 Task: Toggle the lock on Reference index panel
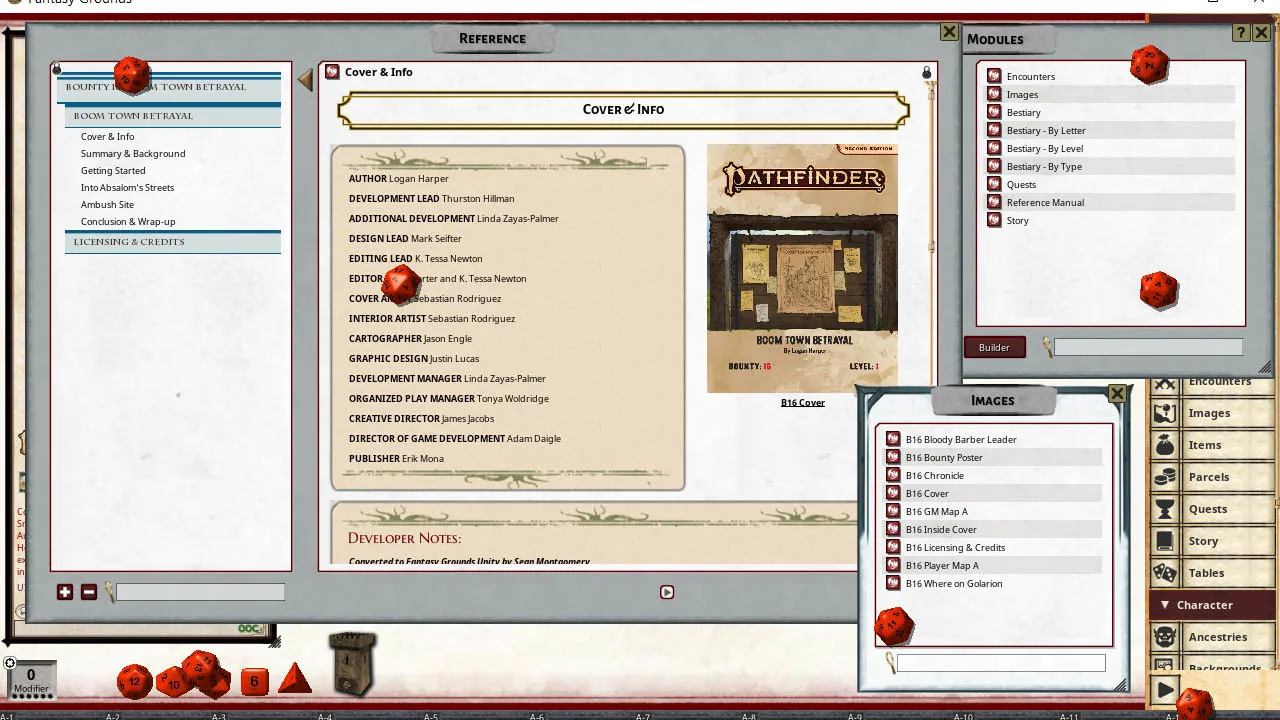coord(57,69)
